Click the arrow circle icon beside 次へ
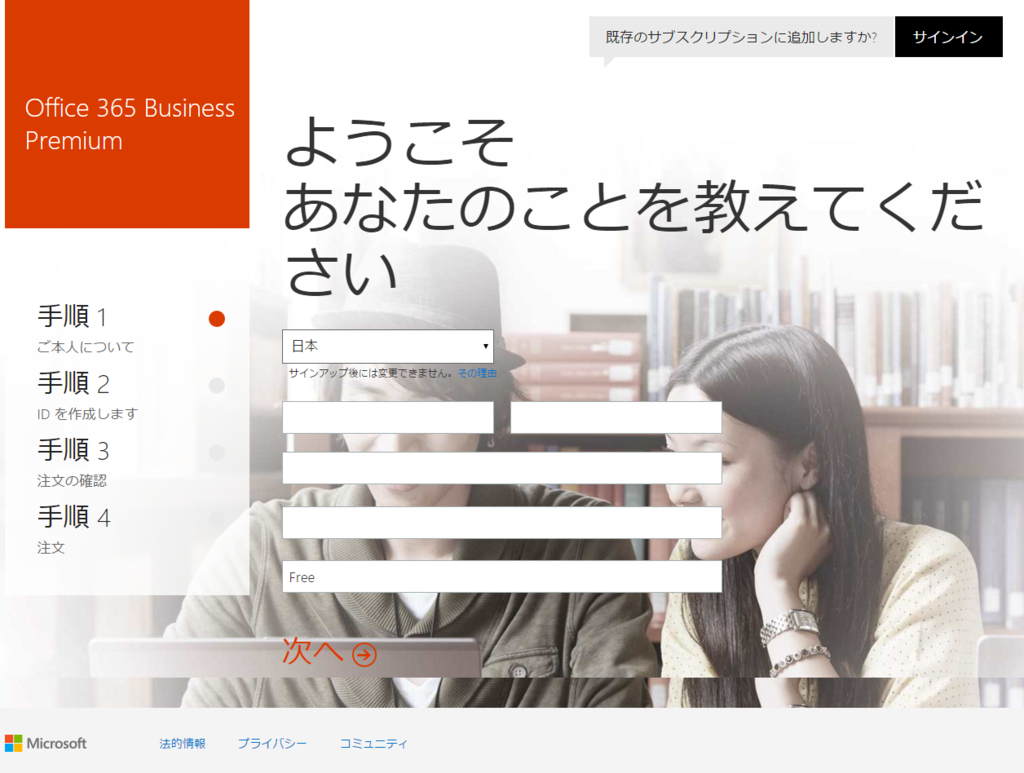The height and width of the screenshot is (773, 1024). point(364,654)
